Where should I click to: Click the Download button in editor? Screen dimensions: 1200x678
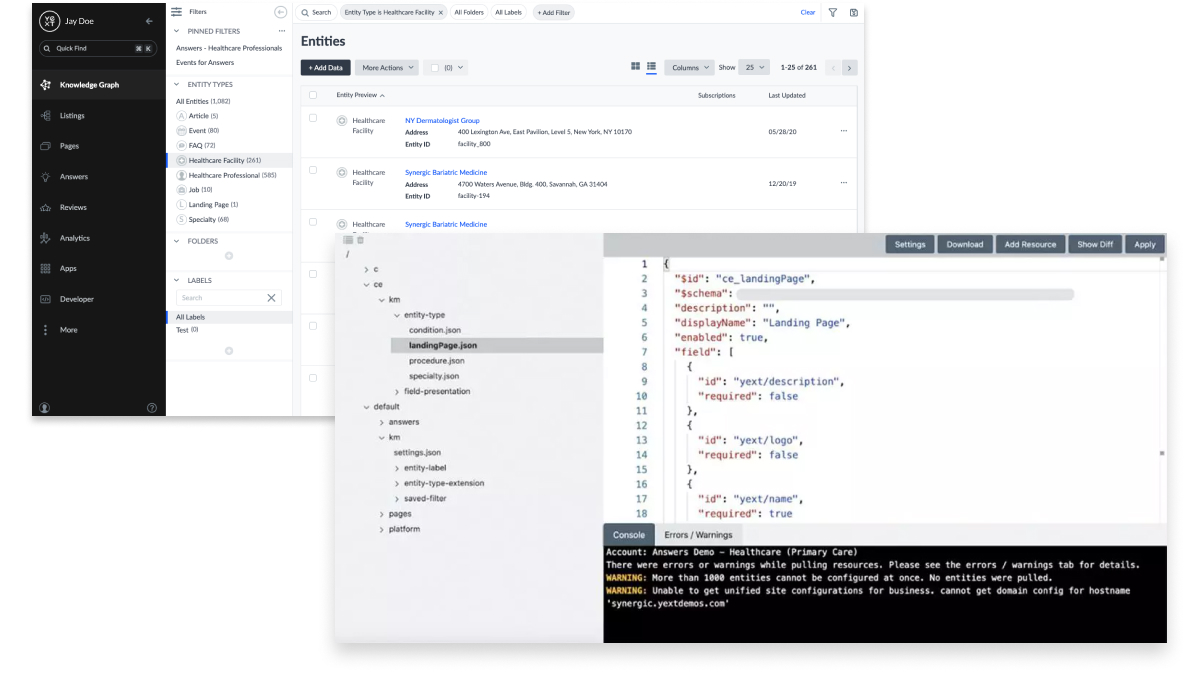point(965,244)
